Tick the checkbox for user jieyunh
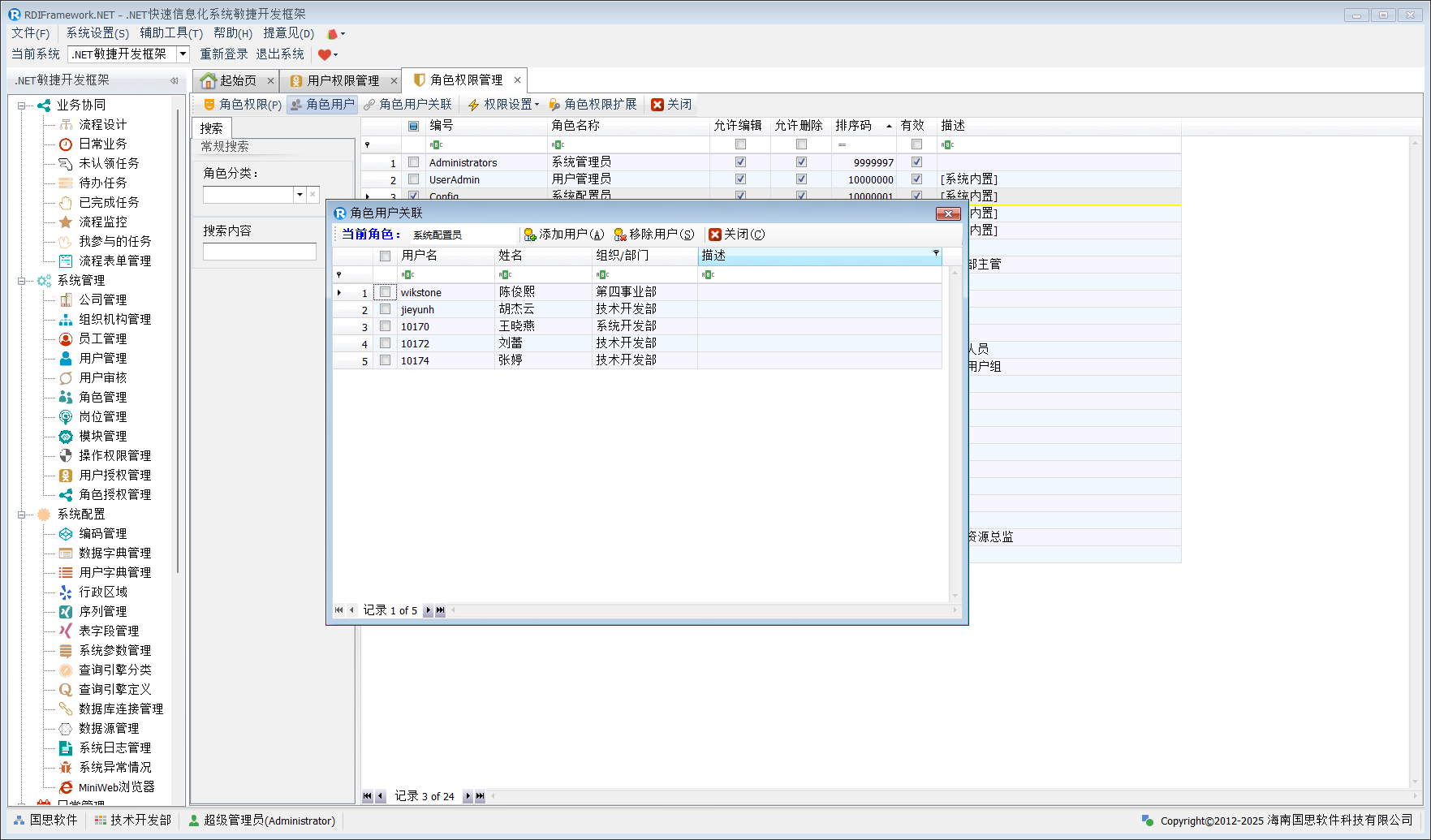The height and width of the screenshot is (840, 1431). click(x=386, y=309)
